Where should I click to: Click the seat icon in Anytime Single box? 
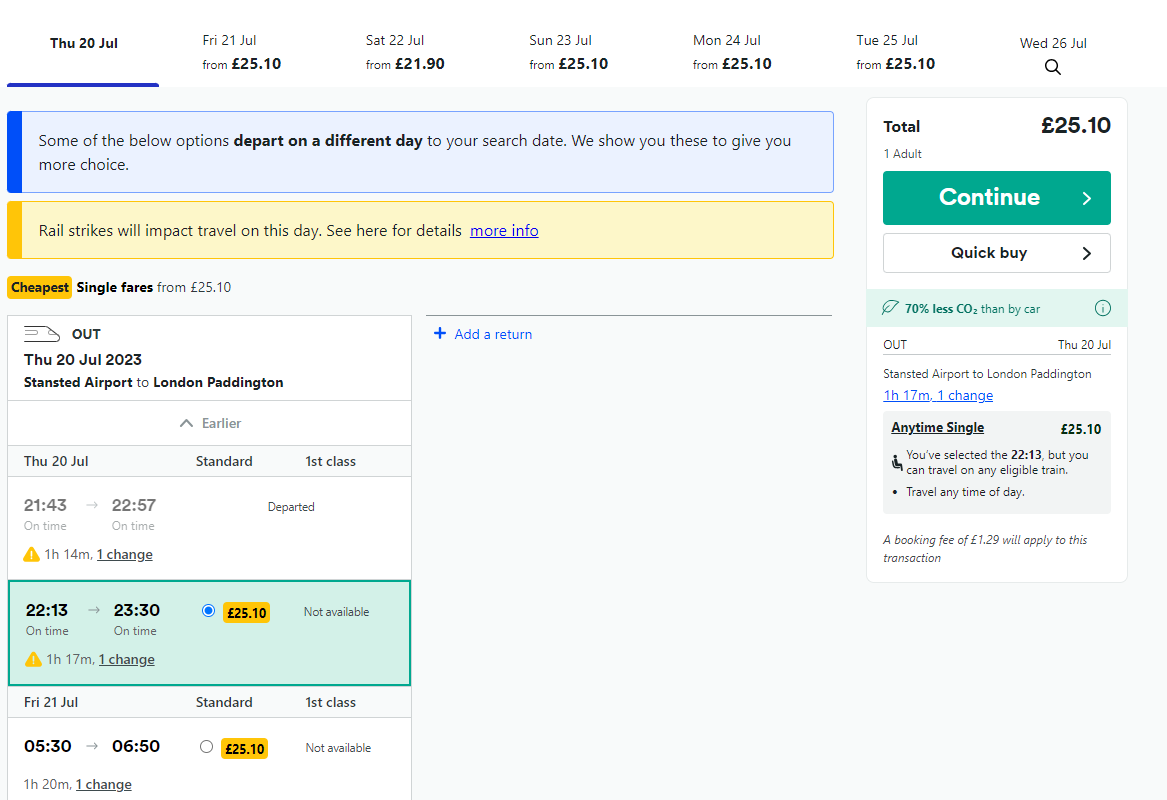(896, 462)
